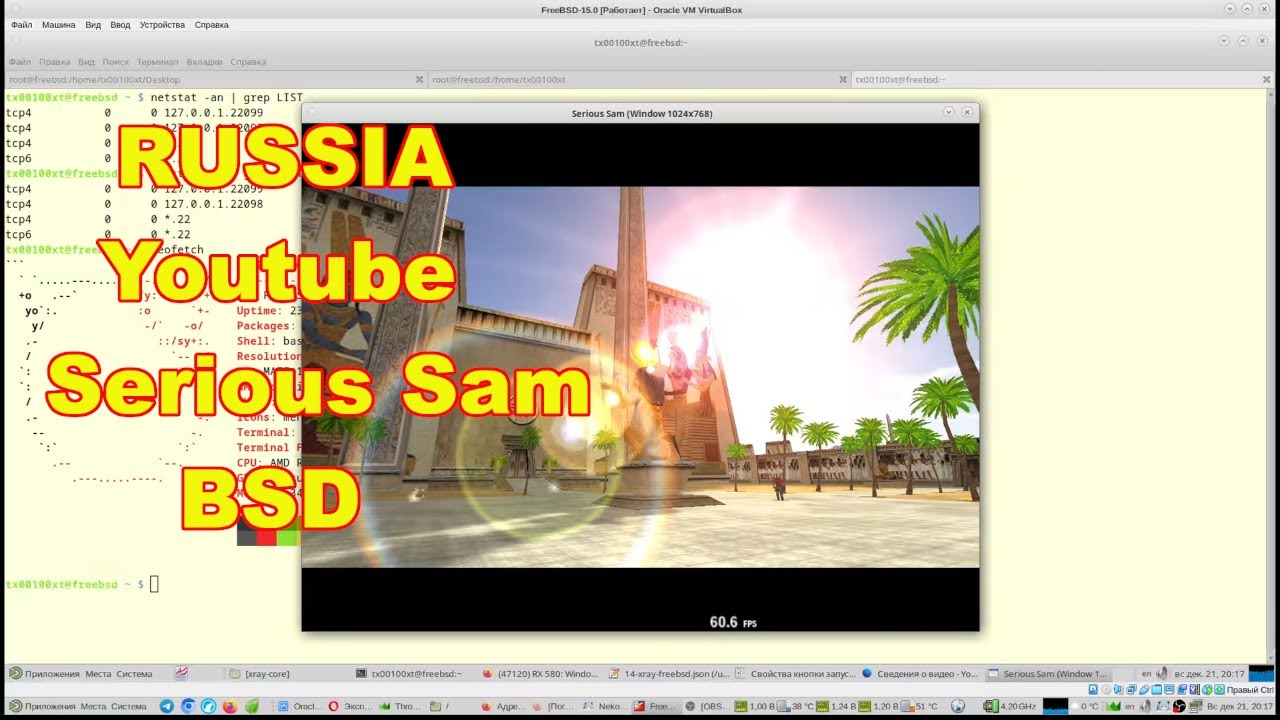Click the globe network icon in the host panel
Screen dimensions: 1280x720
coord(958,706)
